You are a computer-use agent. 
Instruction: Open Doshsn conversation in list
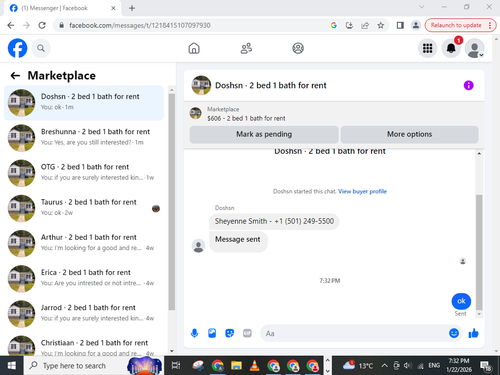click(84, 103)
